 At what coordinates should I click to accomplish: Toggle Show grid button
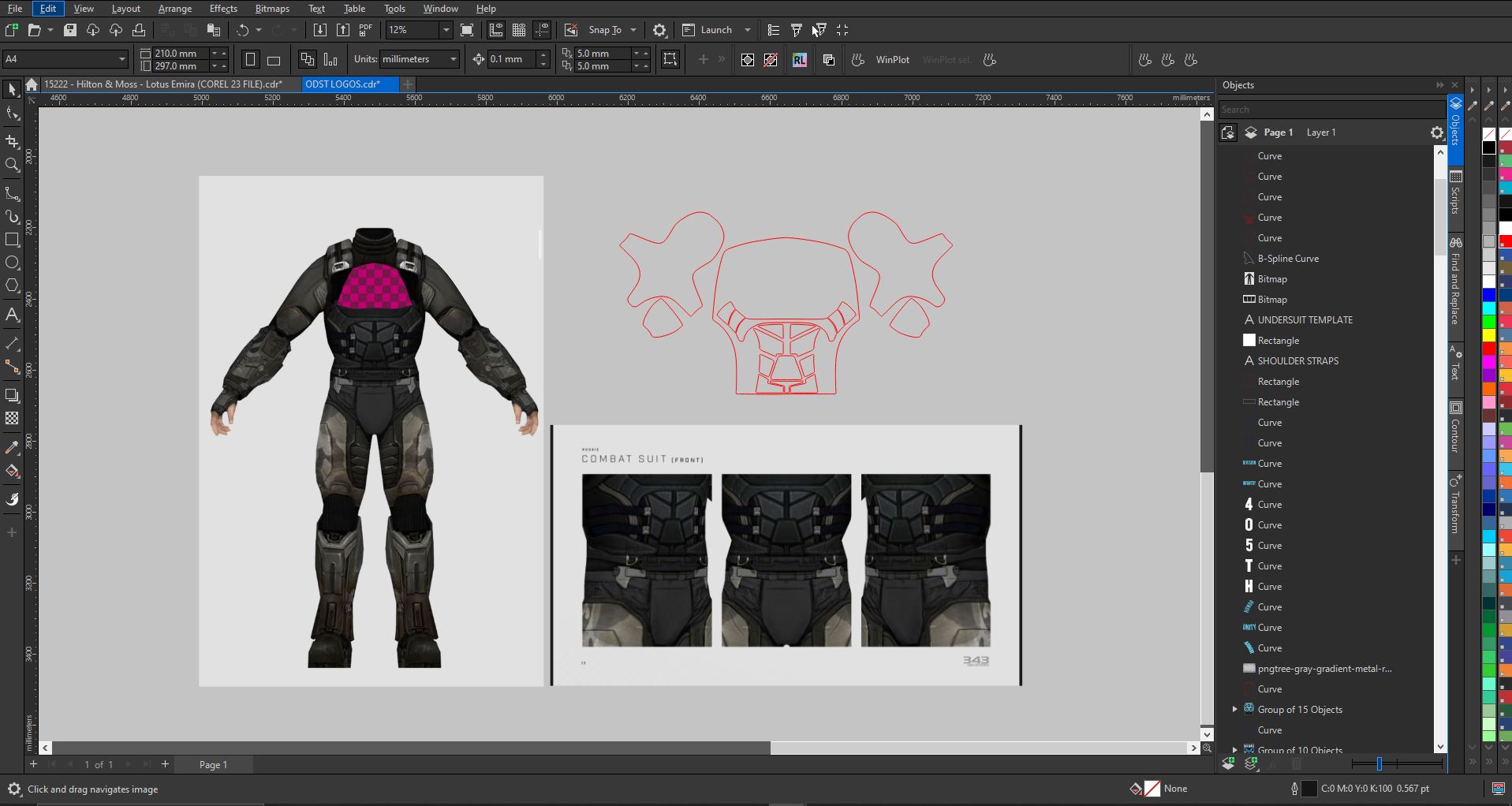[x=519, y=30]
